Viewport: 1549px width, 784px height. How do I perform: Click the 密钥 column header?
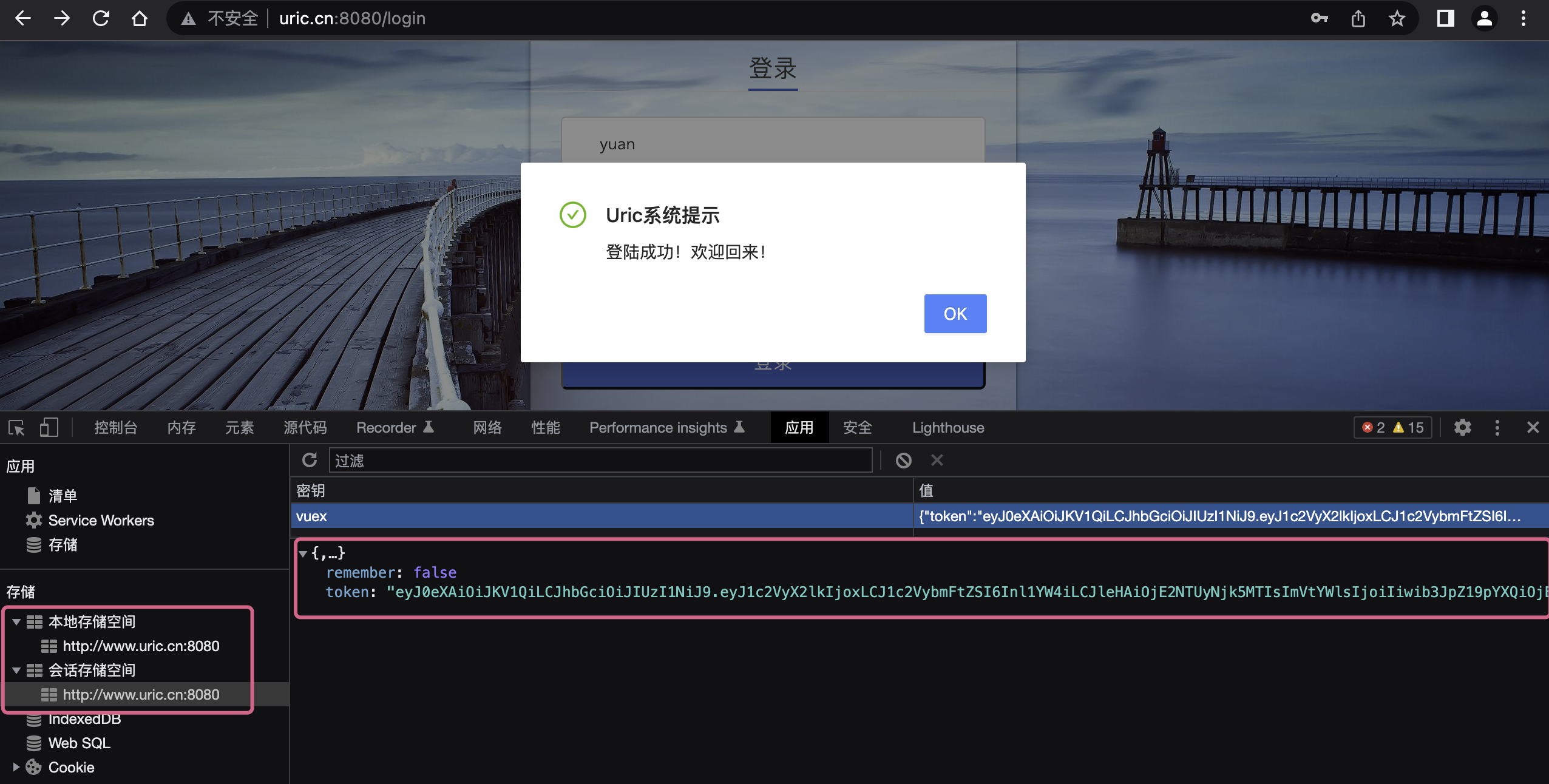click(602, 490)
